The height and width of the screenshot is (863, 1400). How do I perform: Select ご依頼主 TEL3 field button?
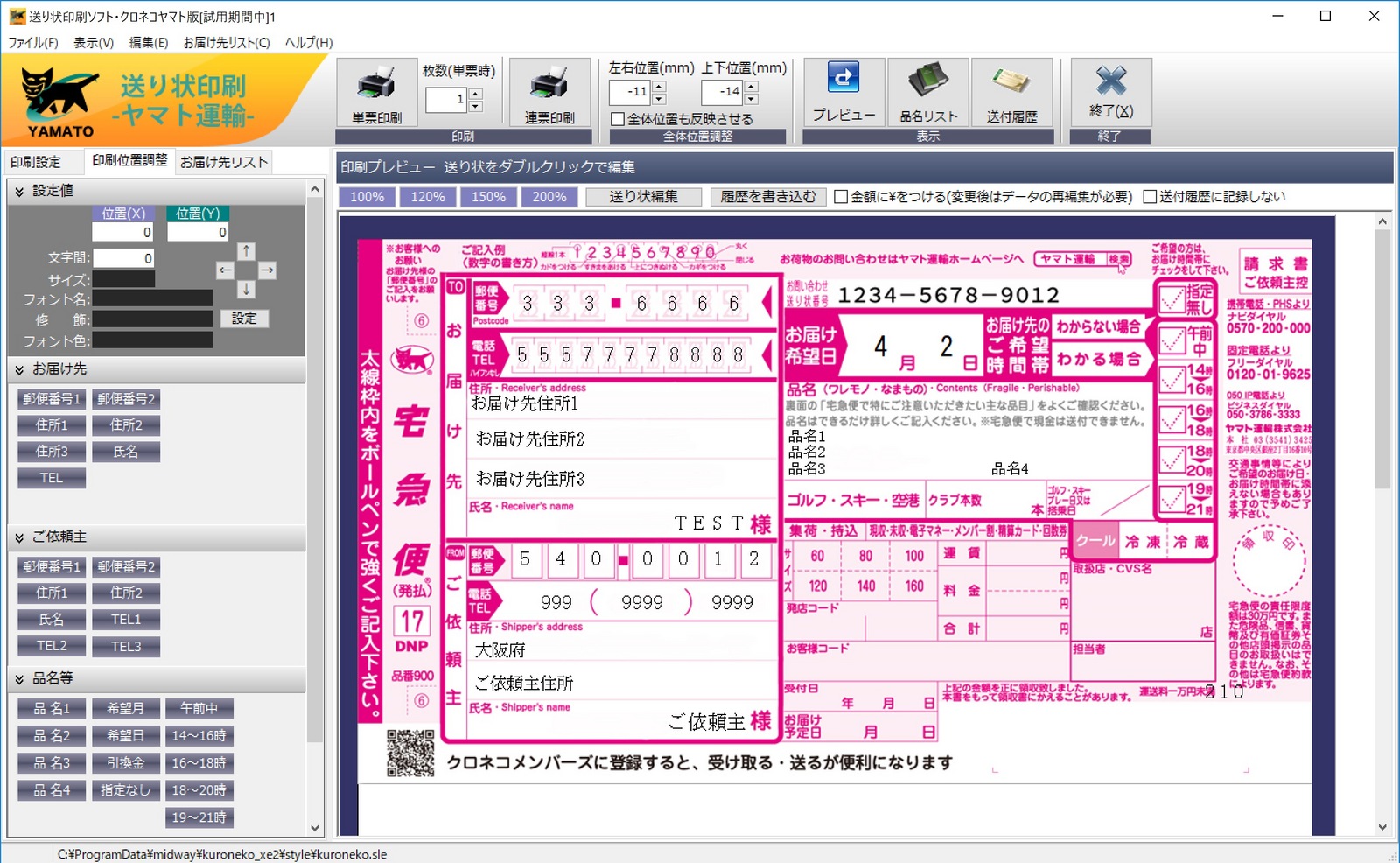(126, 646)
